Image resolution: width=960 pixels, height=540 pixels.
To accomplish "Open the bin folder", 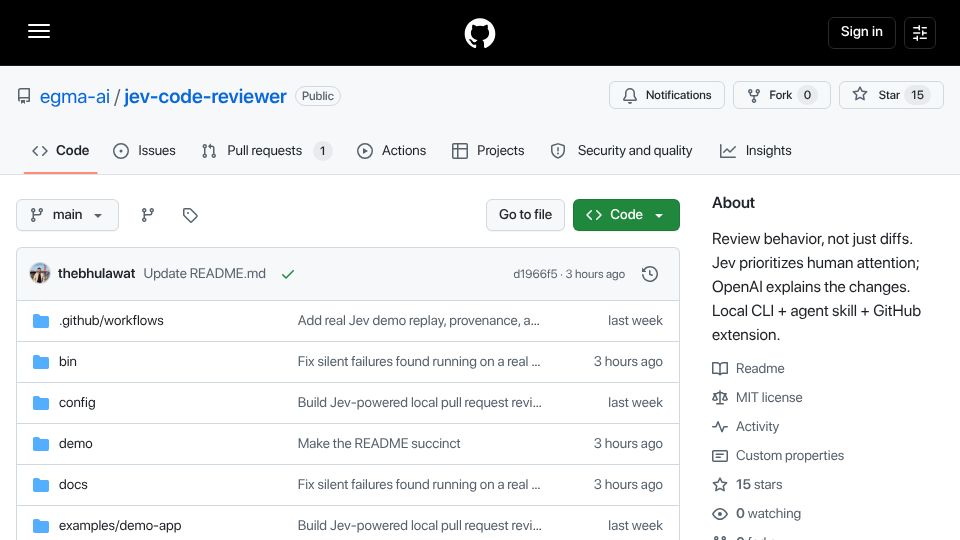I will [x=68, y=362].
